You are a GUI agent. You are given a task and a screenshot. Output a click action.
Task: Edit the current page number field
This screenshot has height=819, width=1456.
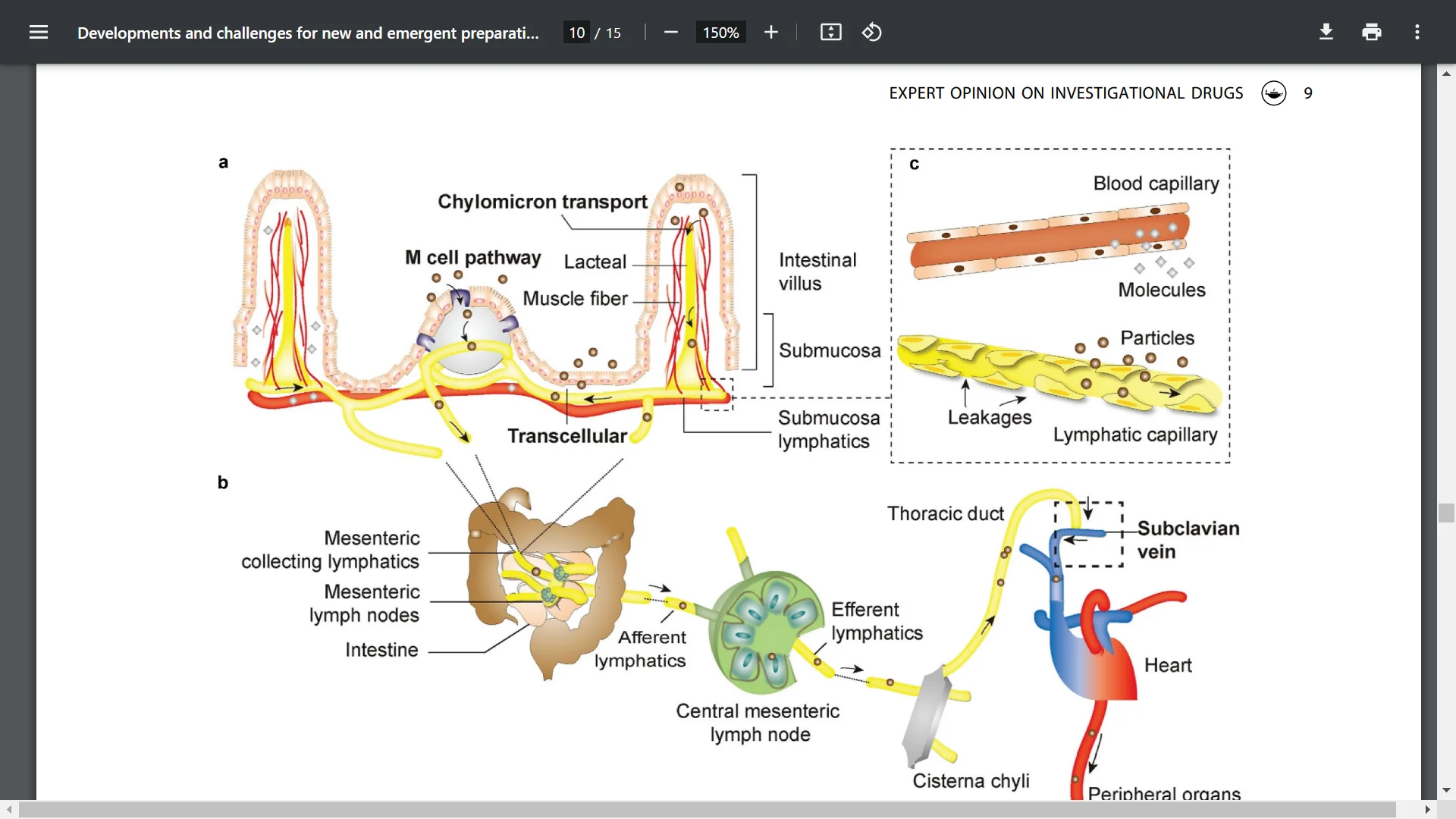coord(576,33)
